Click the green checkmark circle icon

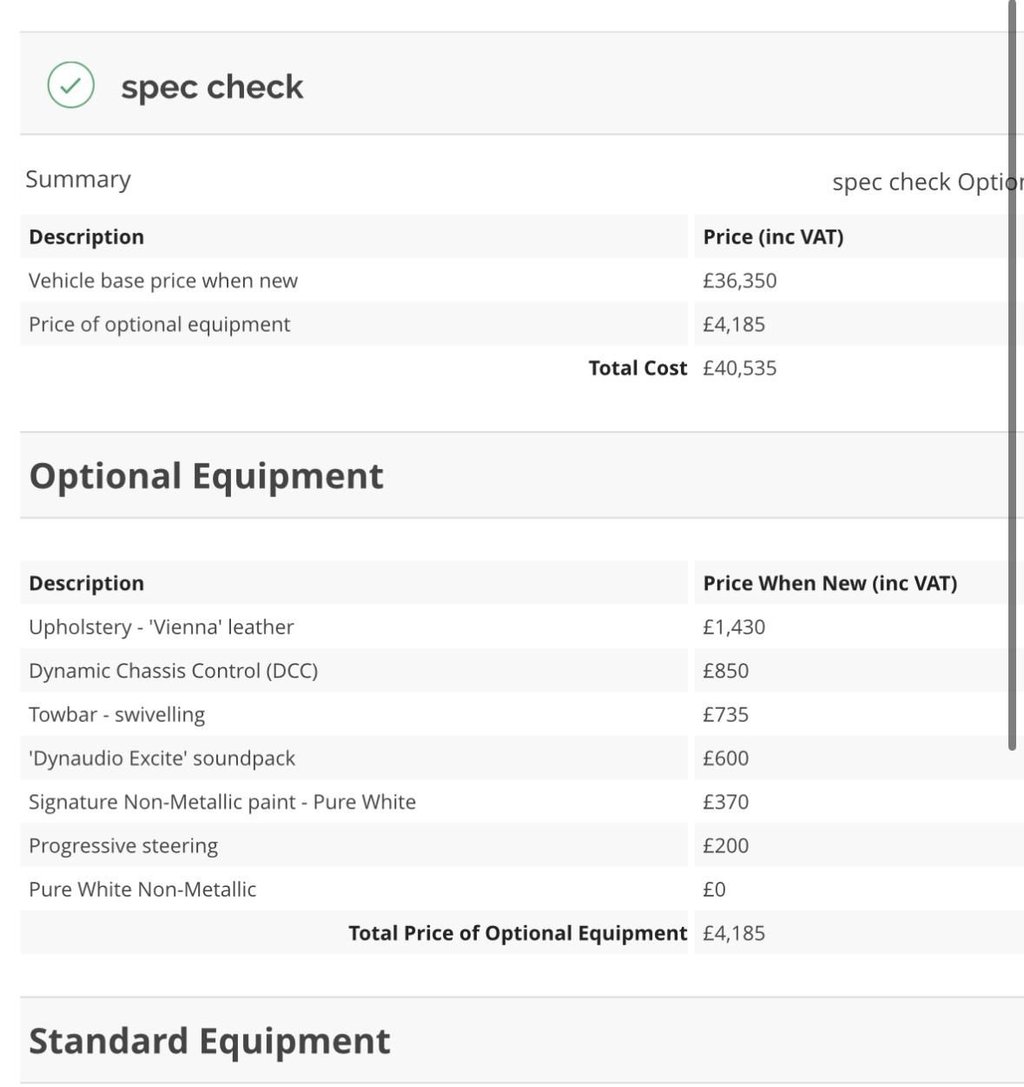[x=71, y=86]
